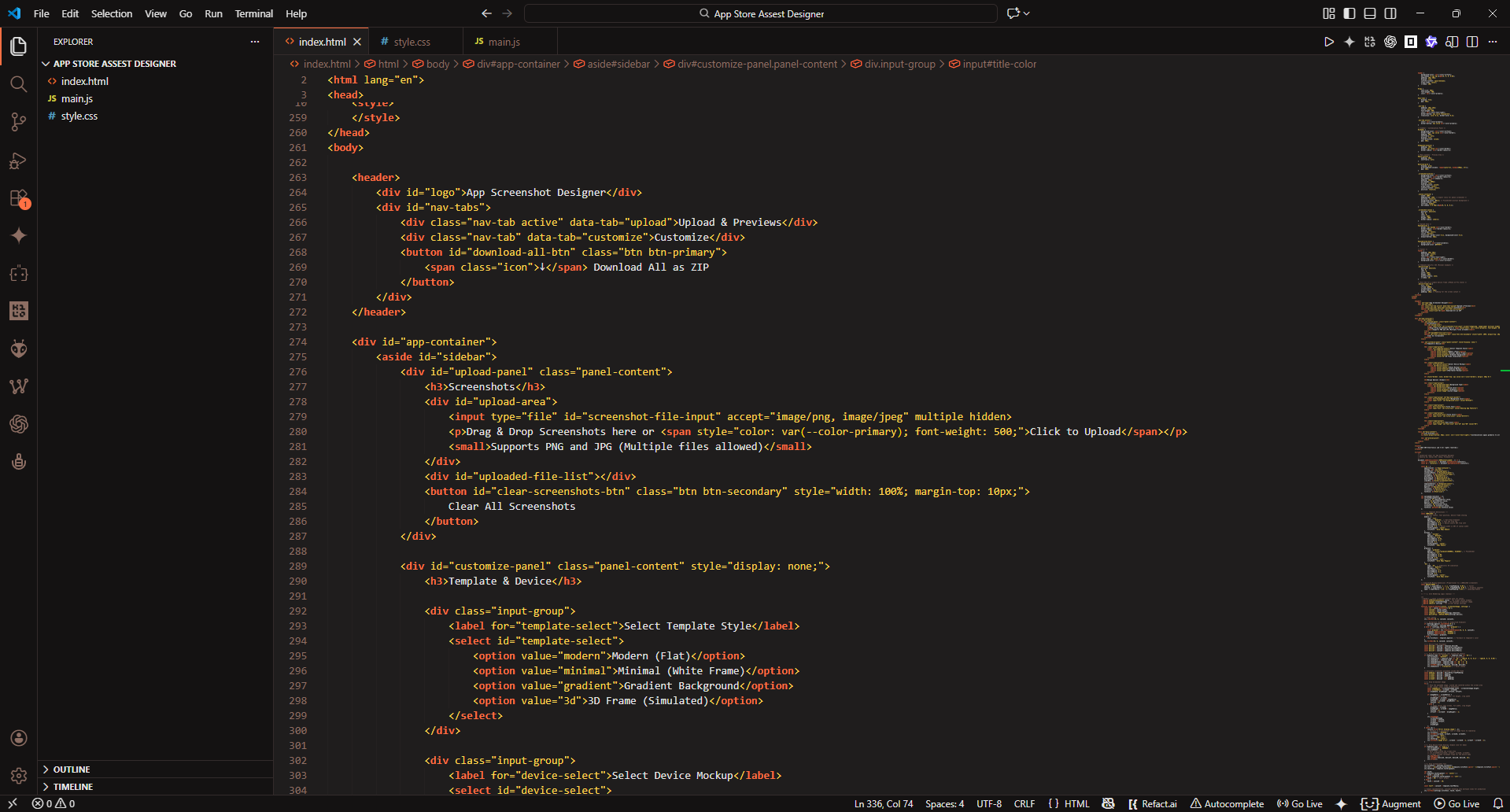Switch to the style.css tab
1510x812 pixels.
(412, 41)
